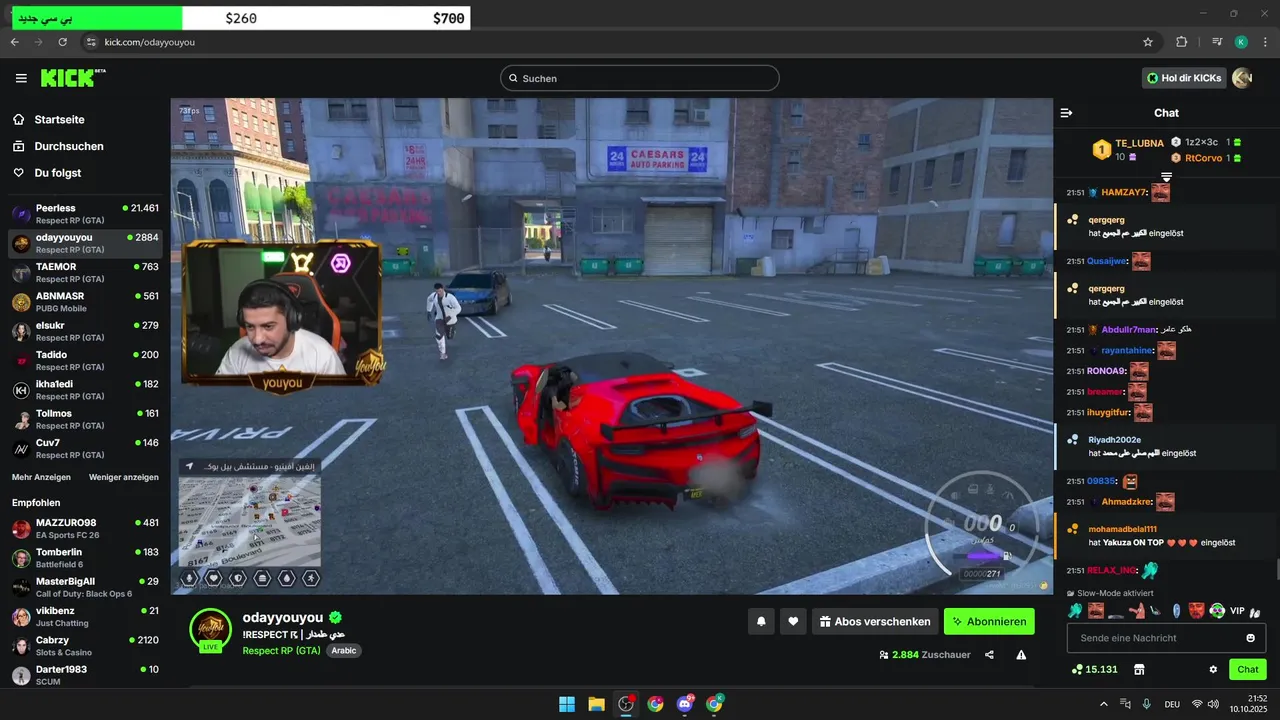Screen dimensions: 1280x720
Task: Click Weniger anzeigen to collapse list
Action: click(x=124, y=477)
